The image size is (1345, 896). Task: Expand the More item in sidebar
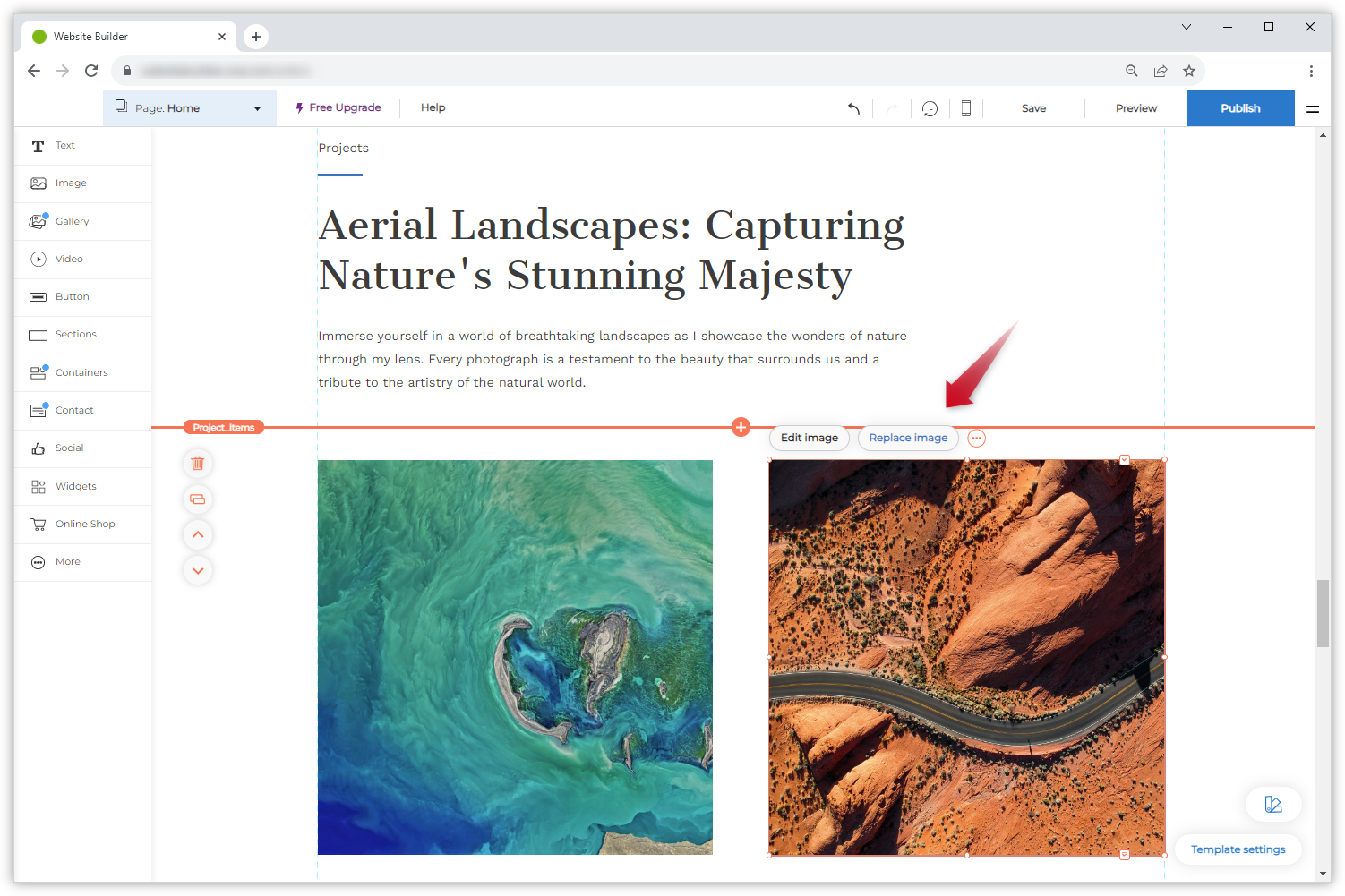[68, 562]
